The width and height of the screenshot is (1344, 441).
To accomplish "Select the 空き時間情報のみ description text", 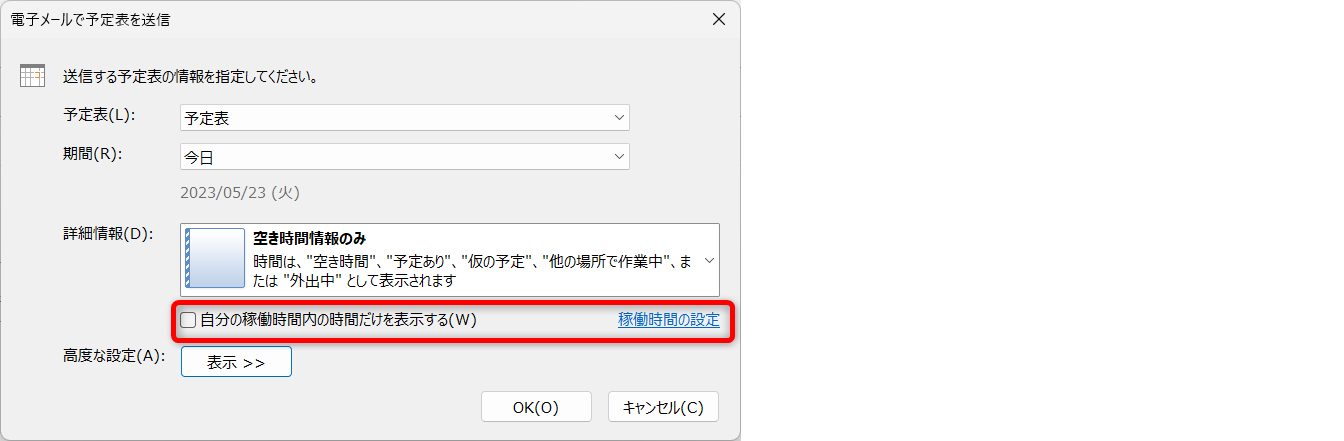I will (x=473, y=270).
